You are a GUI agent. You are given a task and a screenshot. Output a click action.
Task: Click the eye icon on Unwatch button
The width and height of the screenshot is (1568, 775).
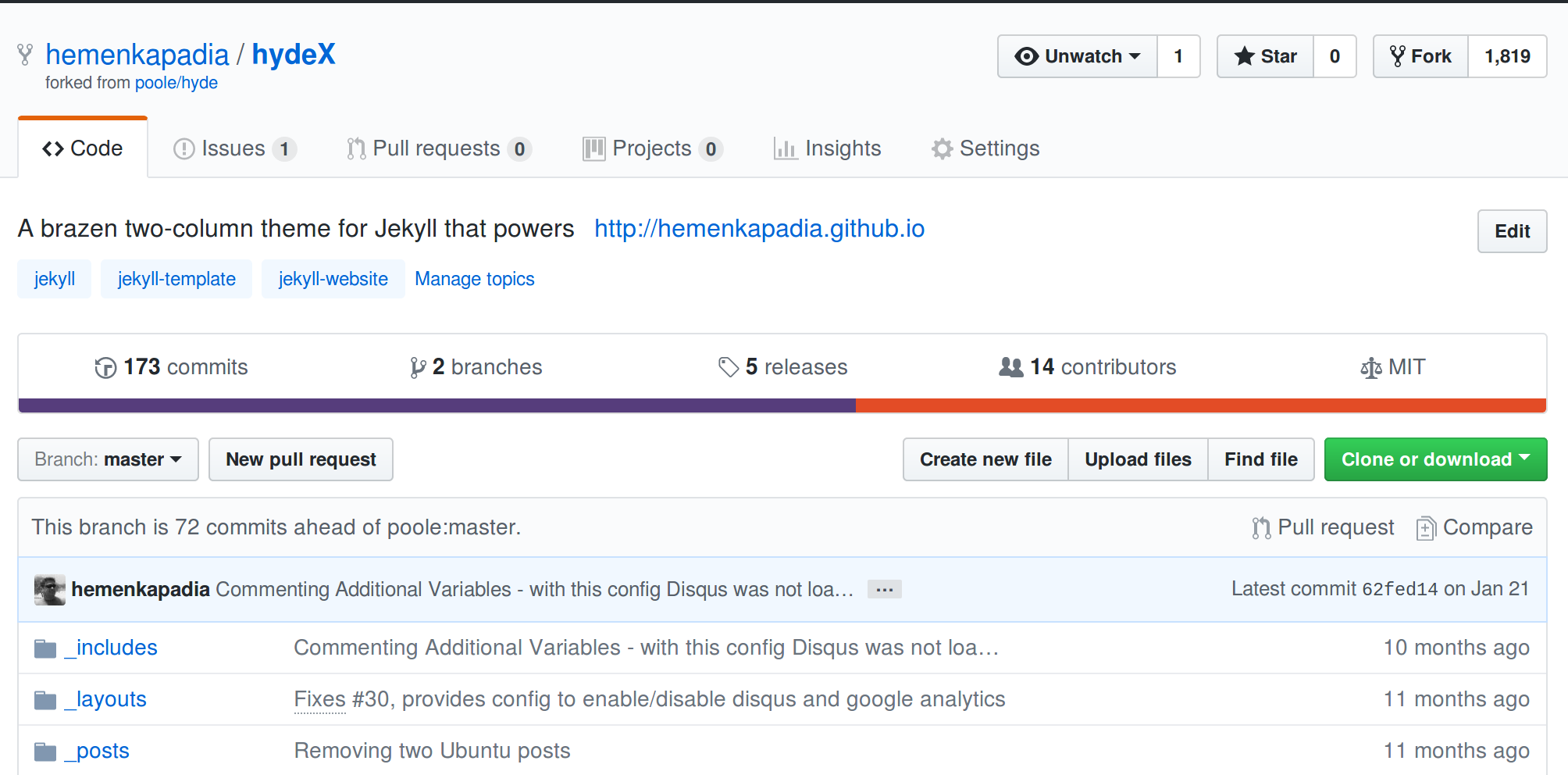coord(1026,56)
